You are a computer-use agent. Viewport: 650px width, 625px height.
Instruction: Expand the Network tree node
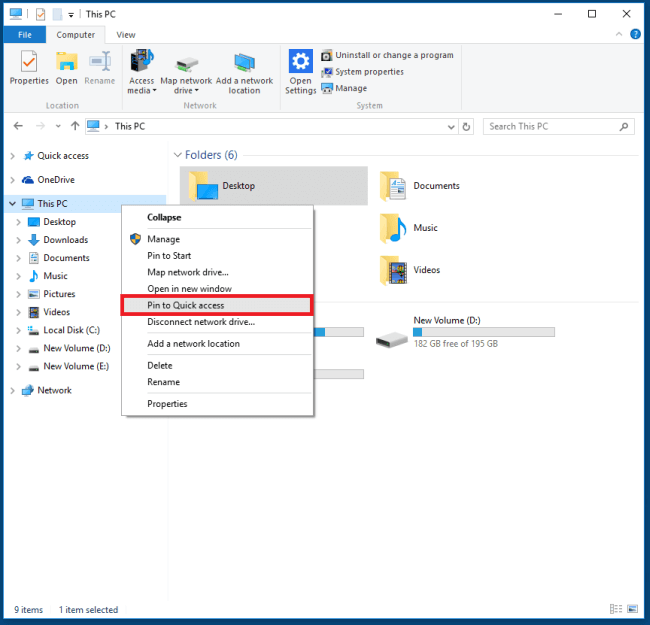pyautogui.click(x=12, y=390)
